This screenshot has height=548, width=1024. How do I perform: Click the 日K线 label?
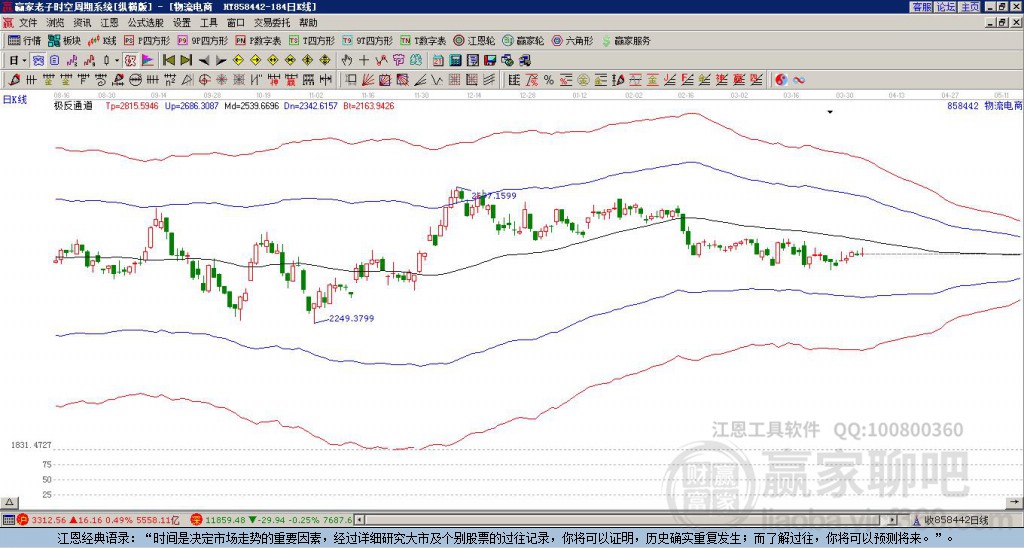pos(15,100)
